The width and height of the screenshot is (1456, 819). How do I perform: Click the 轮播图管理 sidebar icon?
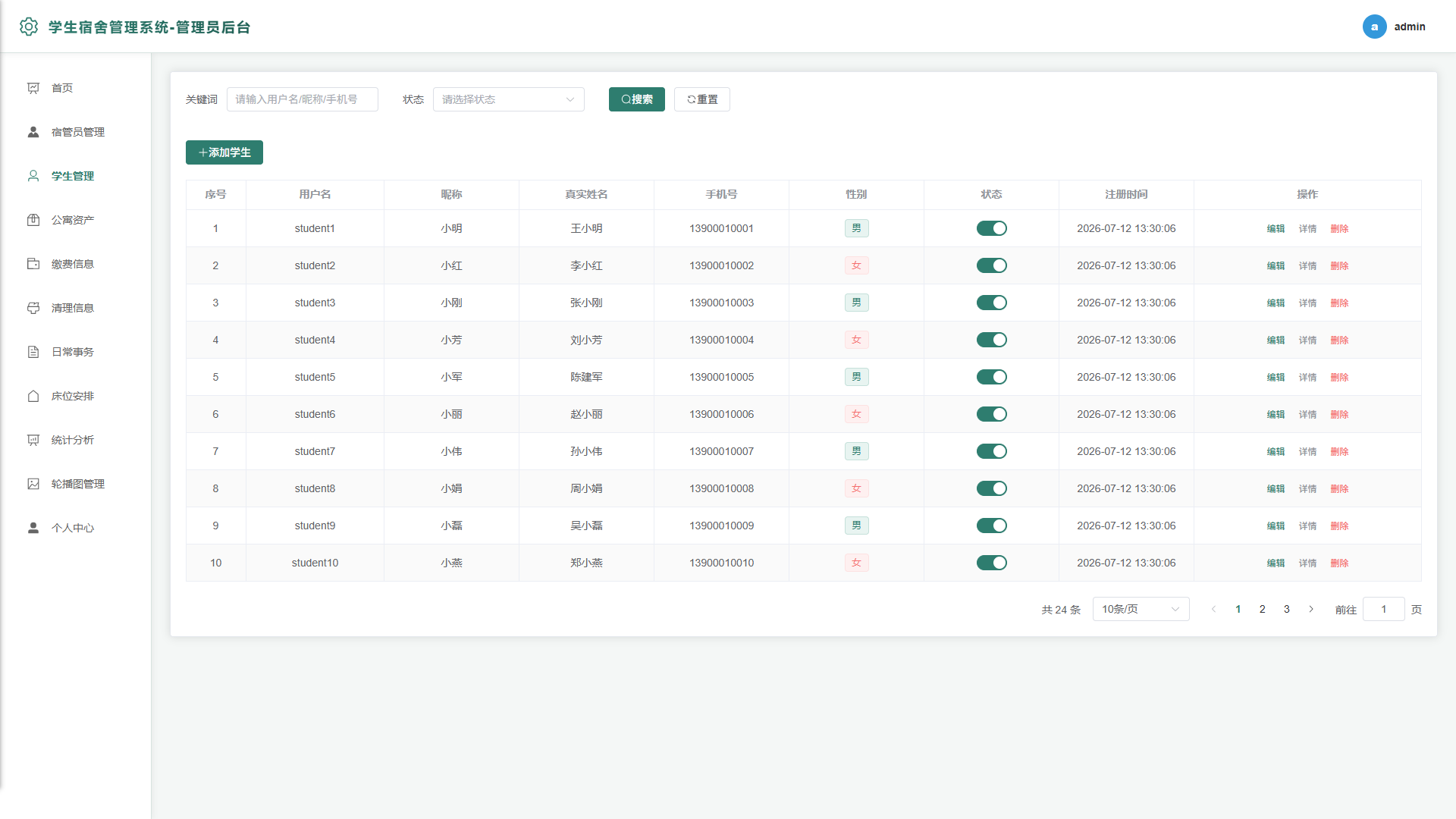(33, 484)
